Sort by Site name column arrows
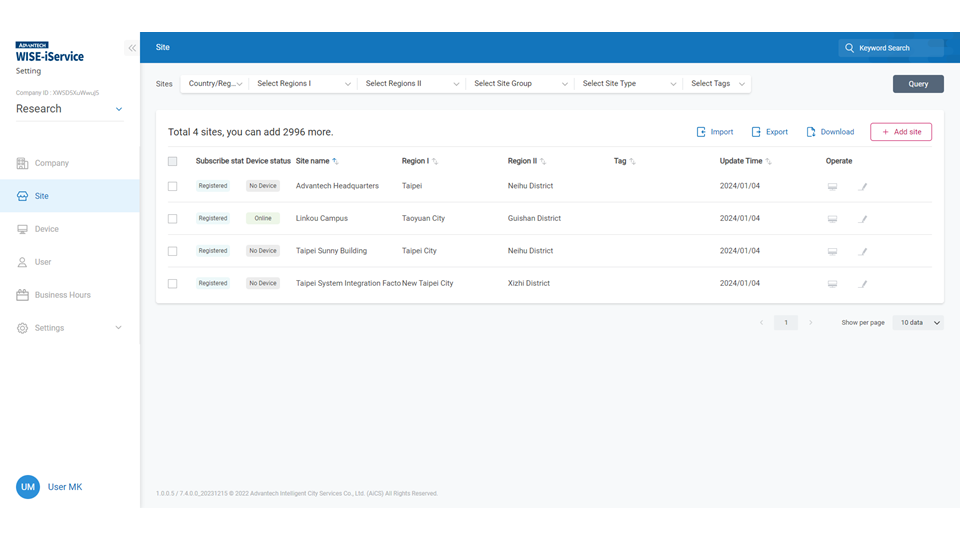This screenshot has width=960, height=540. pos(335,161)
